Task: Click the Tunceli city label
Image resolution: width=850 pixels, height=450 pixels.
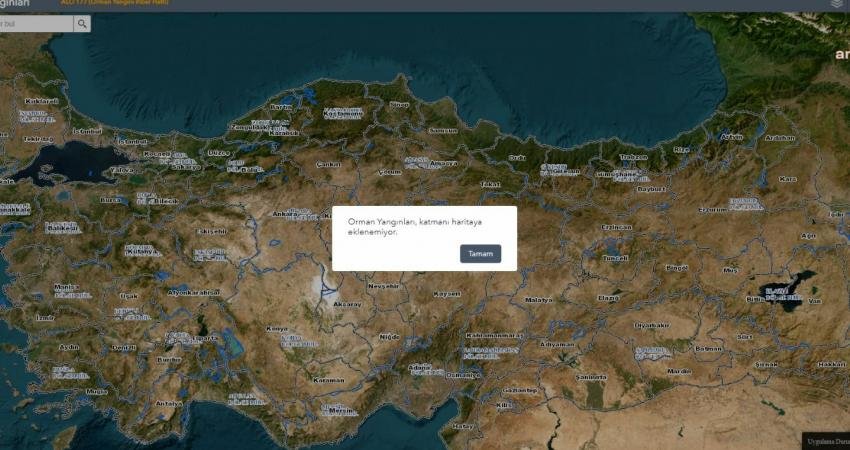Action: pyautogui.click(x=615, y=258)
